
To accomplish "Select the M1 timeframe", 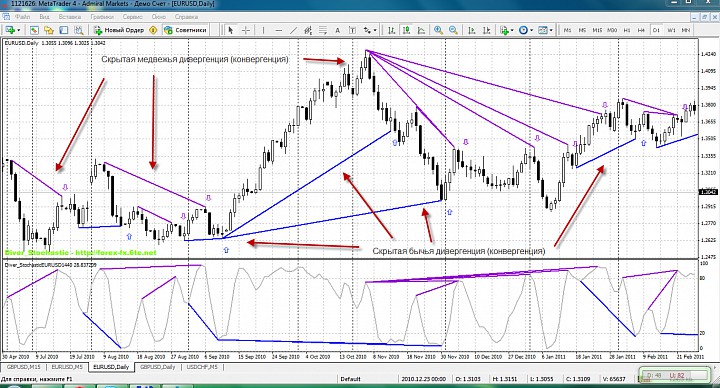I will click(x=568, y=30).
